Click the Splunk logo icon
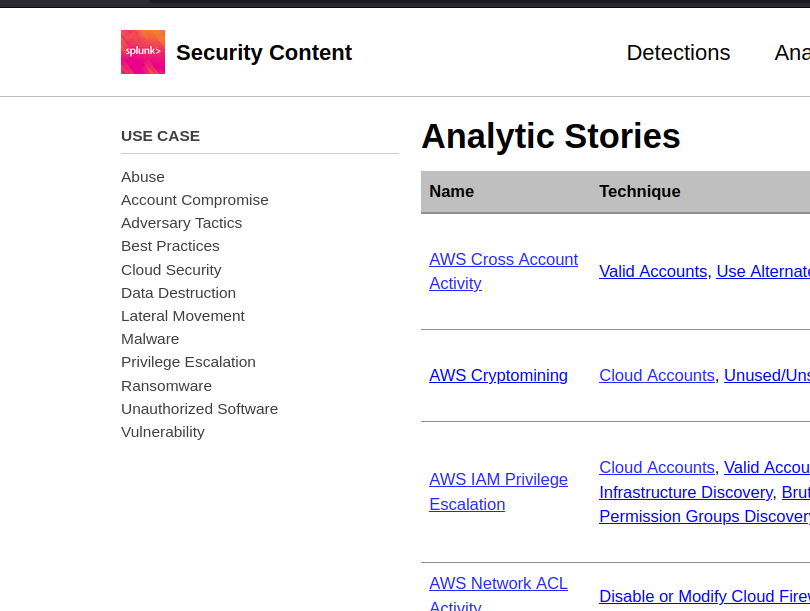 (143, 52)
